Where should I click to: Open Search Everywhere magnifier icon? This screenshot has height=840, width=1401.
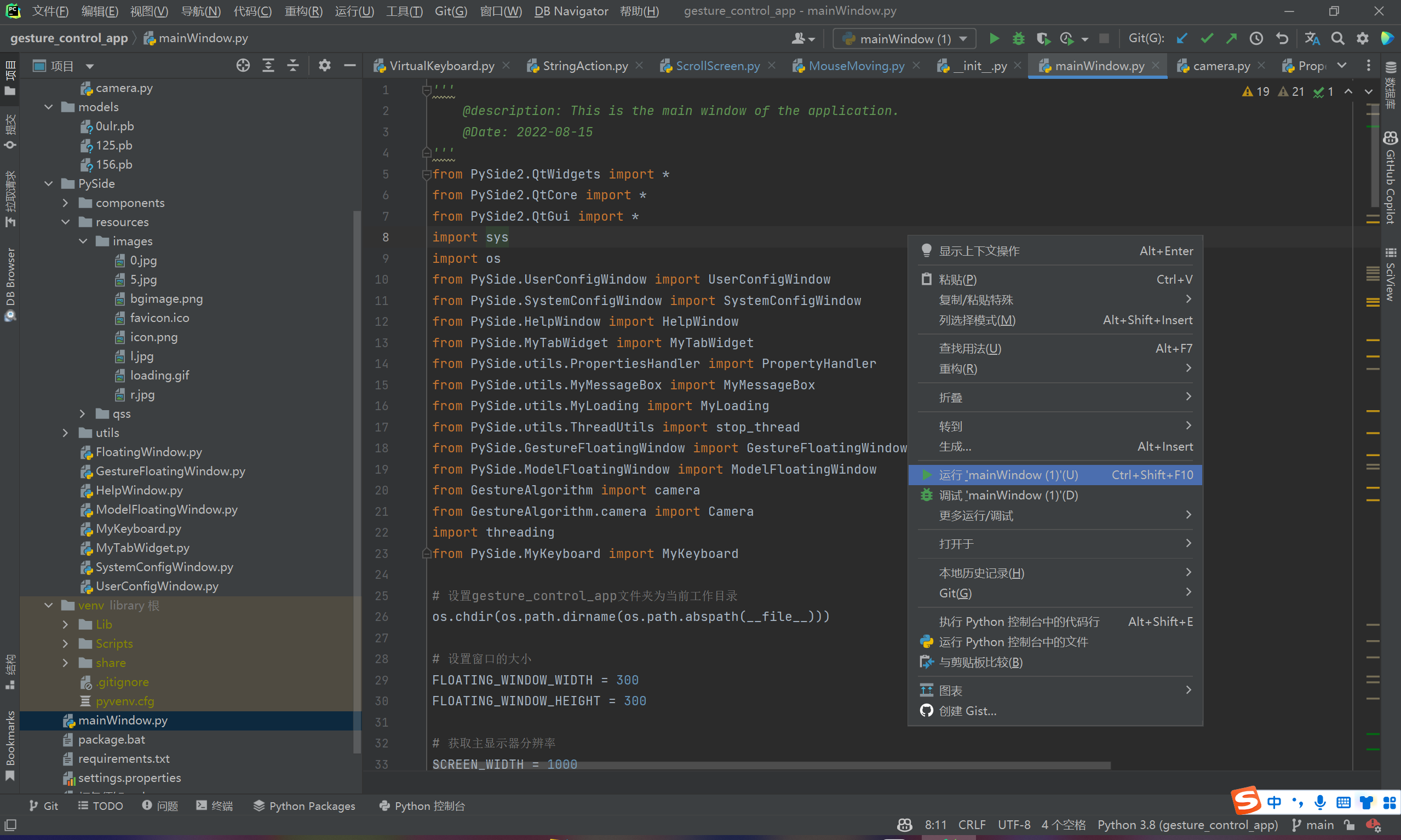click(1337, 38)
